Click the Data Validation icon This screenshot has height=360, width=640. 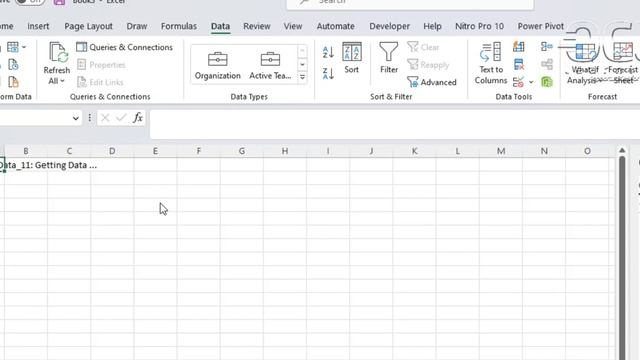pyautogui.click(x=518, y=82)
